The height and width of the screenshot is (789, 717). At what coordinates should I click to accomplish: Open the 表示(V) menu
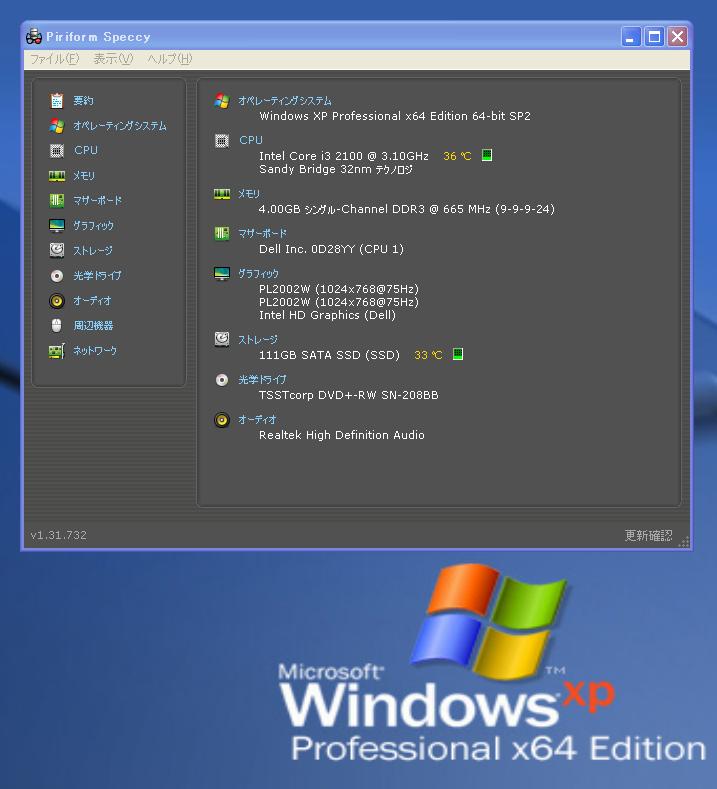tap(113, 59)
